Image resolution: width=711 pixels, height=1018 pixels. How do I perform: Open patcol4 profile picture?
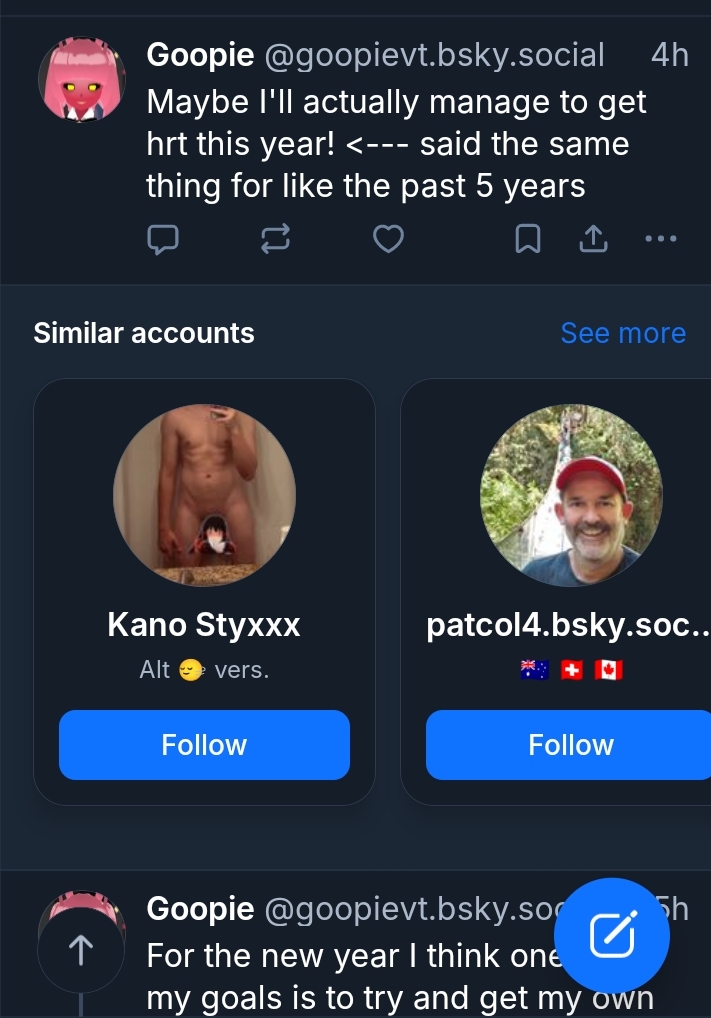(x=571, y=496)
